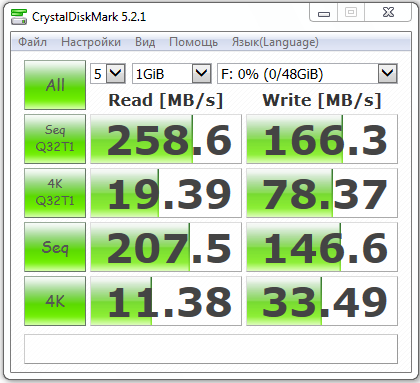Open the drive selector showing F: 0%
420x383 pixels.
tap(307, 73)
